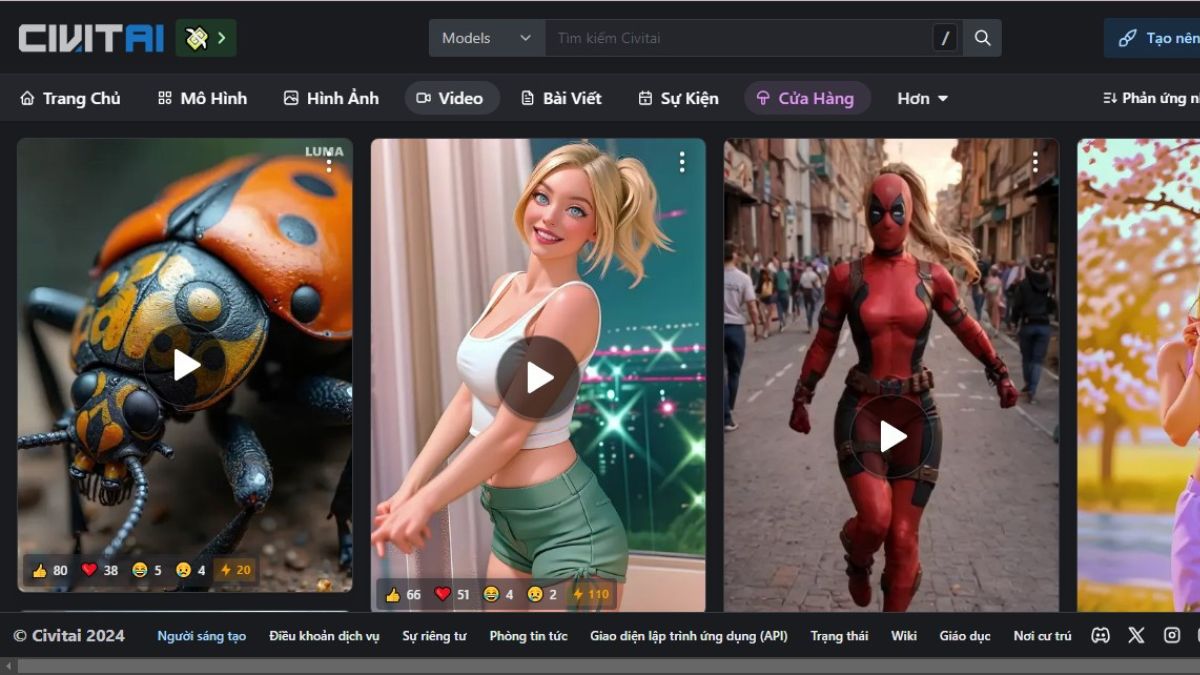Click the Civitai logo

tap(91, 38)
